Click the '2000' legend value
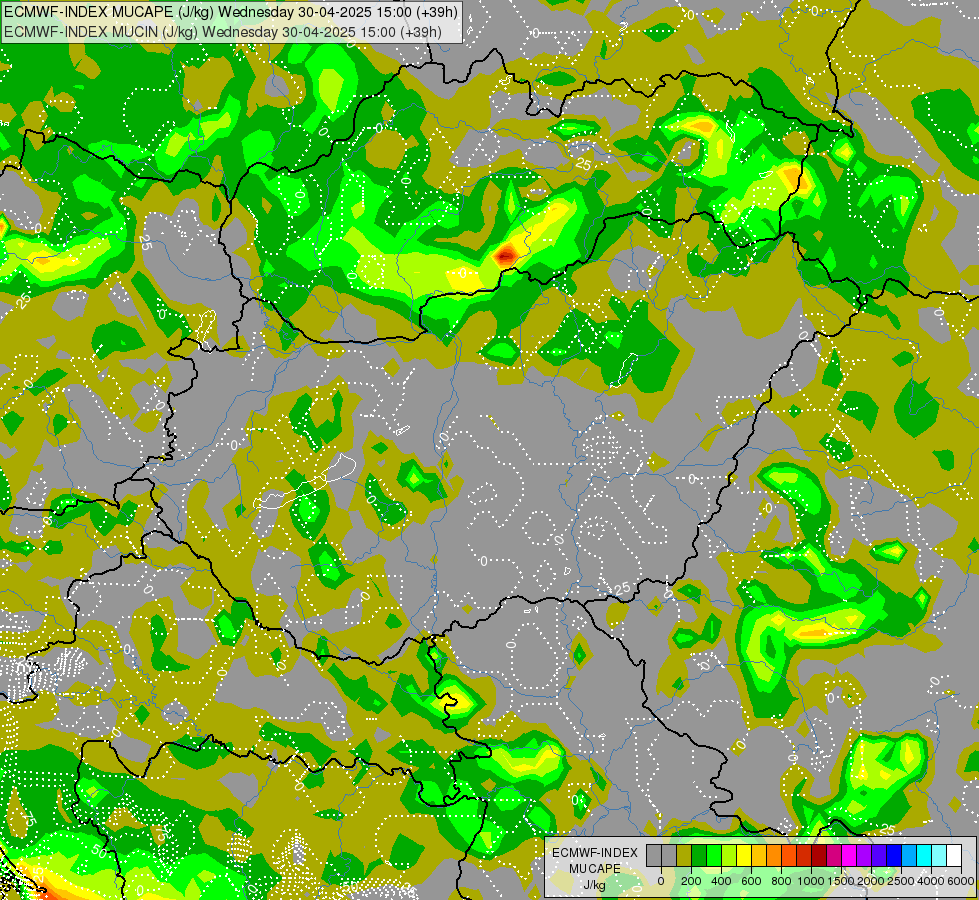Viewport: 979px width, 900px height. [871, 881]
